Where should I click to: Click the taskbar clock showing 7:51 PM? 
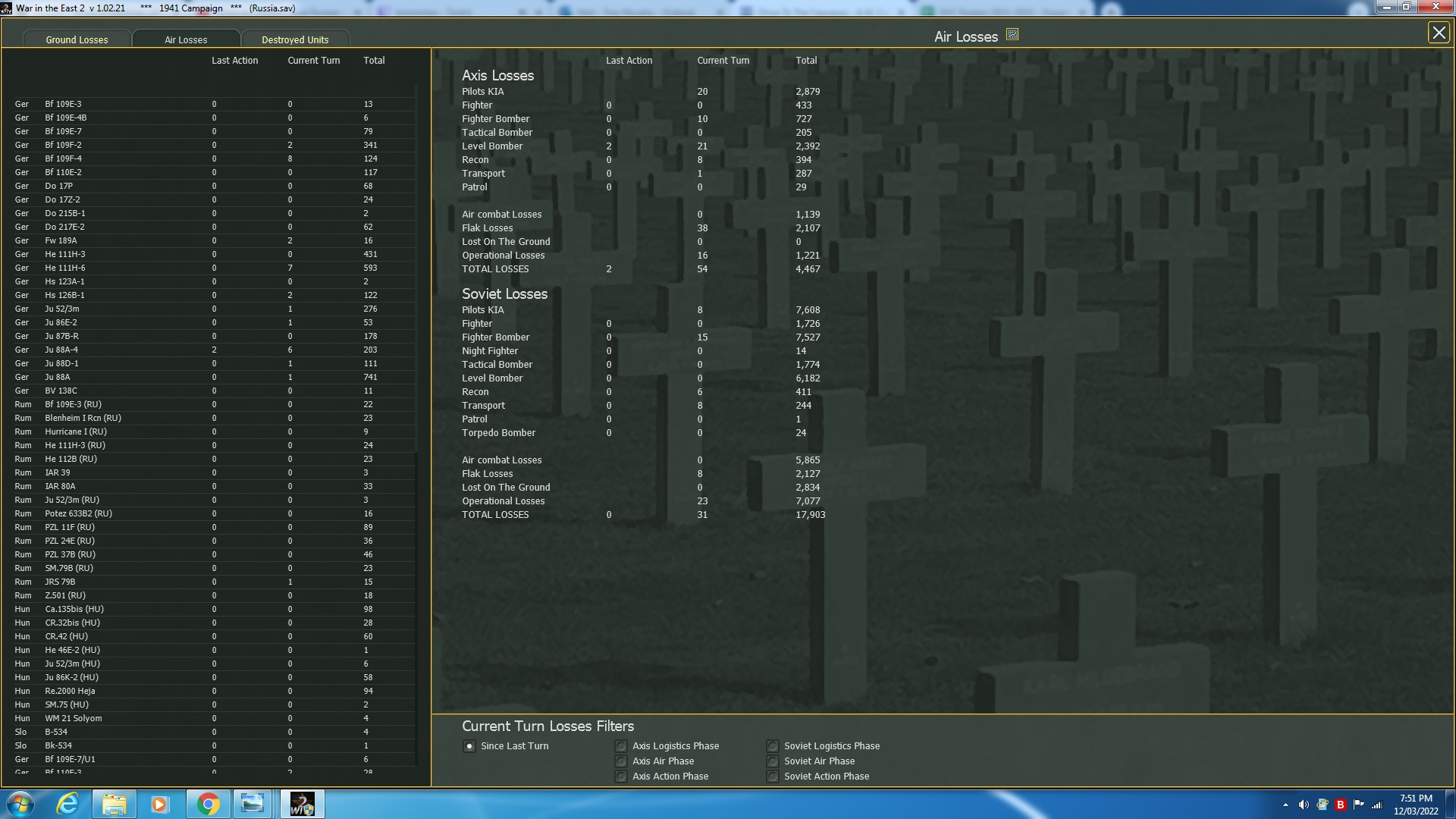pyautogui.click(x=1416, y=805)
